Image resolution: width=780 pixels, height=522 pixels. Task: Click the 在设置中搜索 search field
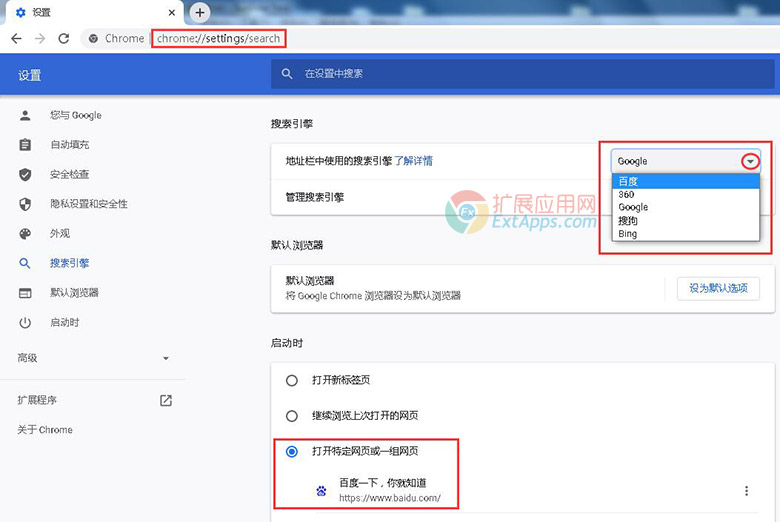(522, 74)
